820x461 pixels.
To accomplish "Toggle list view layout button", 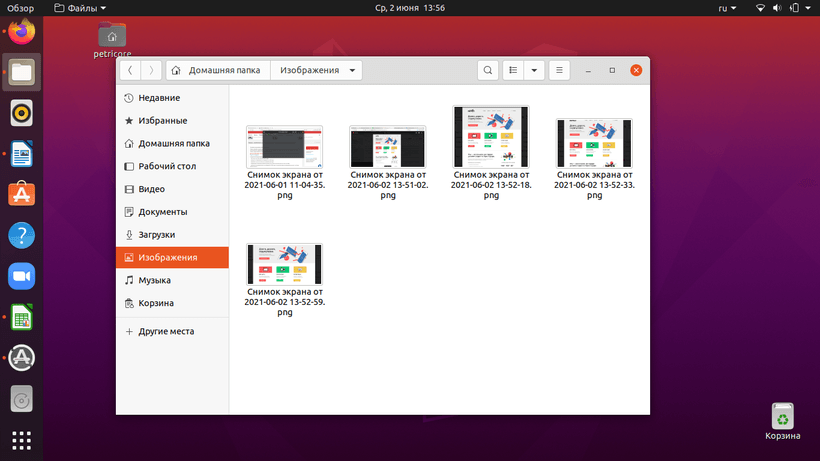I will point(513,70).
